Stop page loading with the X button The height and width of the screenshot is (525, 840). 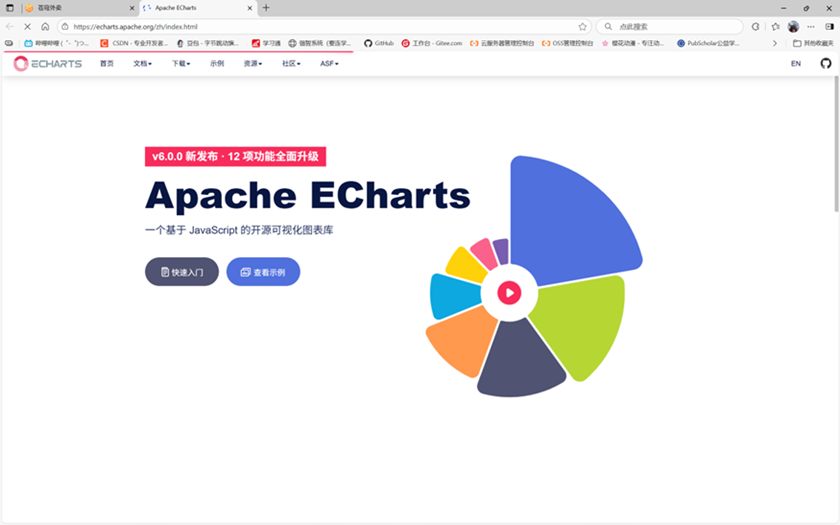tap(27, 26)
